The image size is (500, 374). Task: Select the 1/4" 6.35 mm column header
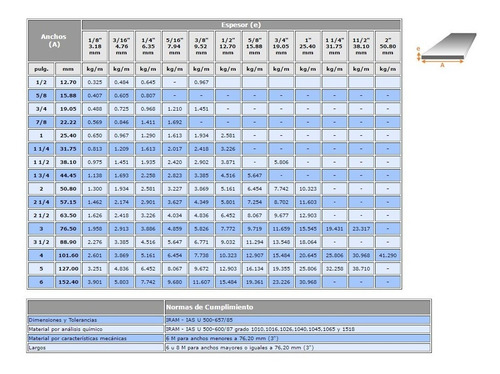[148, 46]
